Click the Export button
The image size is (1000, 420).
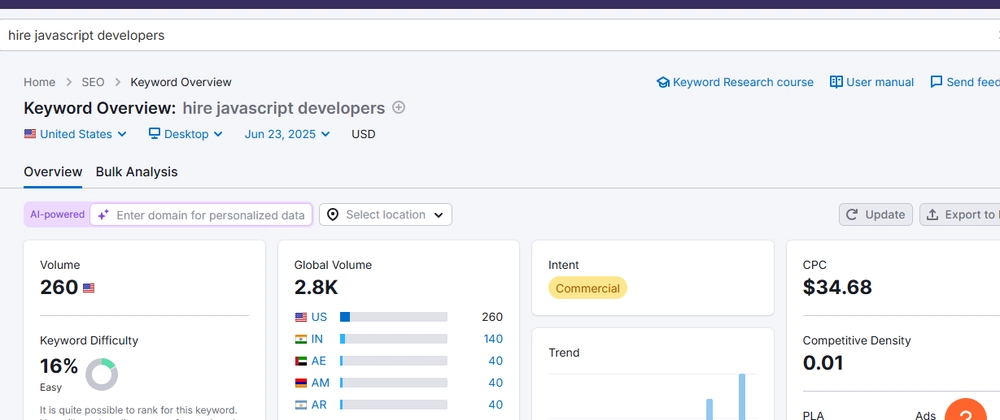pyautogui.click(x=960, y=215)
